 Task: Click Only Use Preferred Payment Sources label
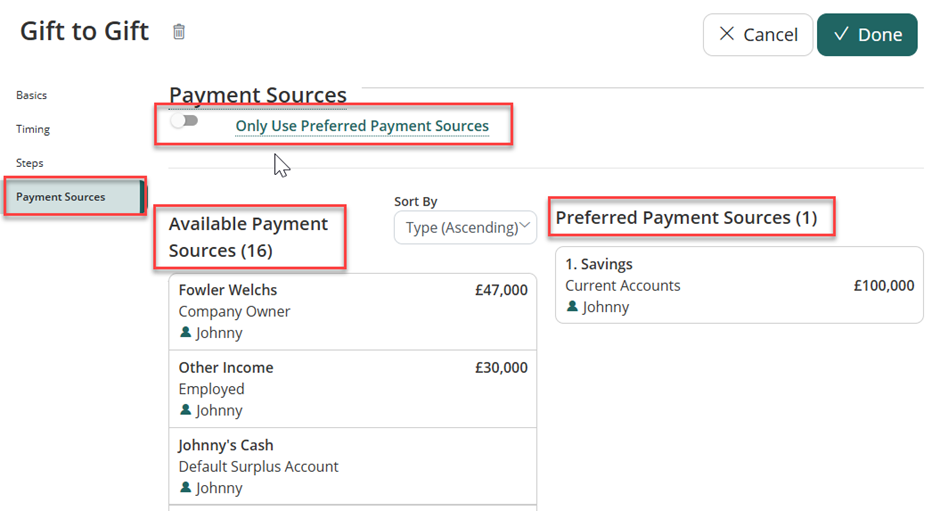point(362,126)
